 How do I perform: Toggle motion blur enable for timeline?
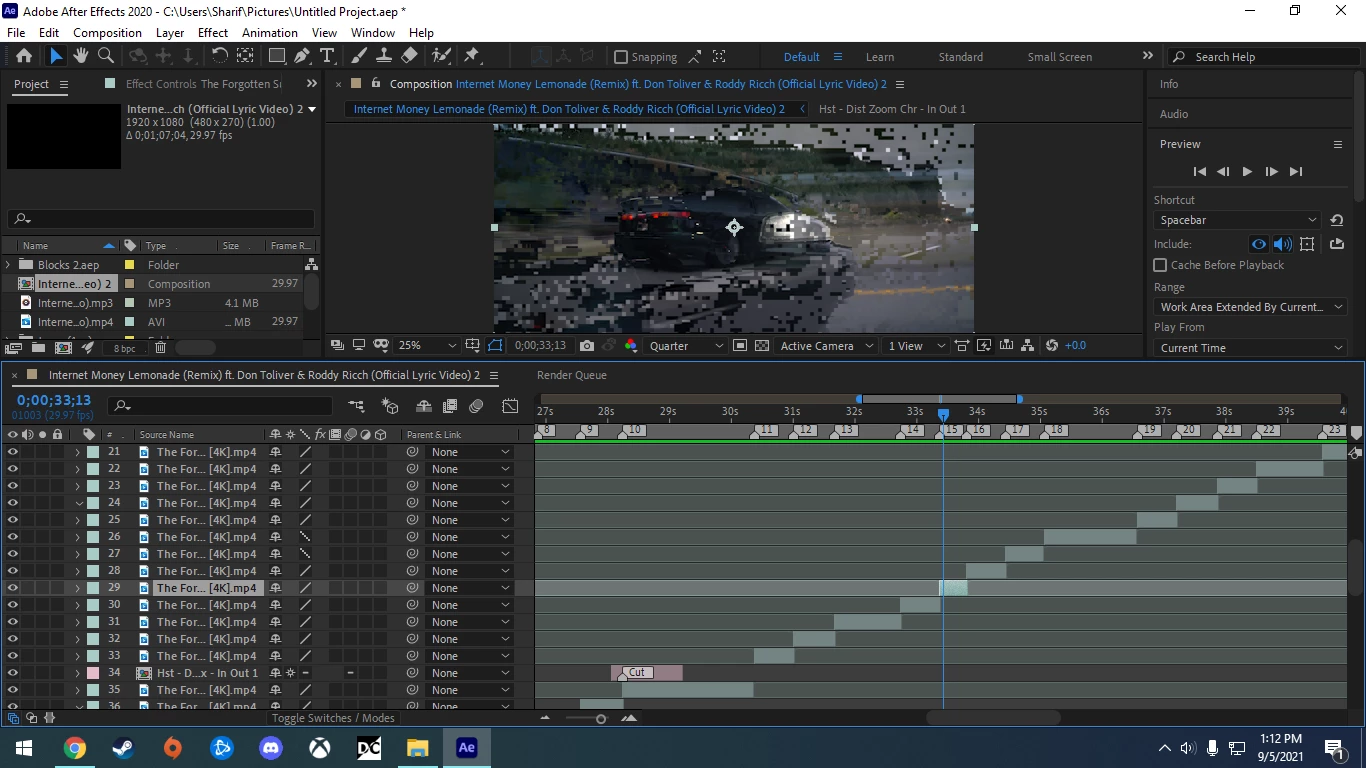(x=476, y=406)
